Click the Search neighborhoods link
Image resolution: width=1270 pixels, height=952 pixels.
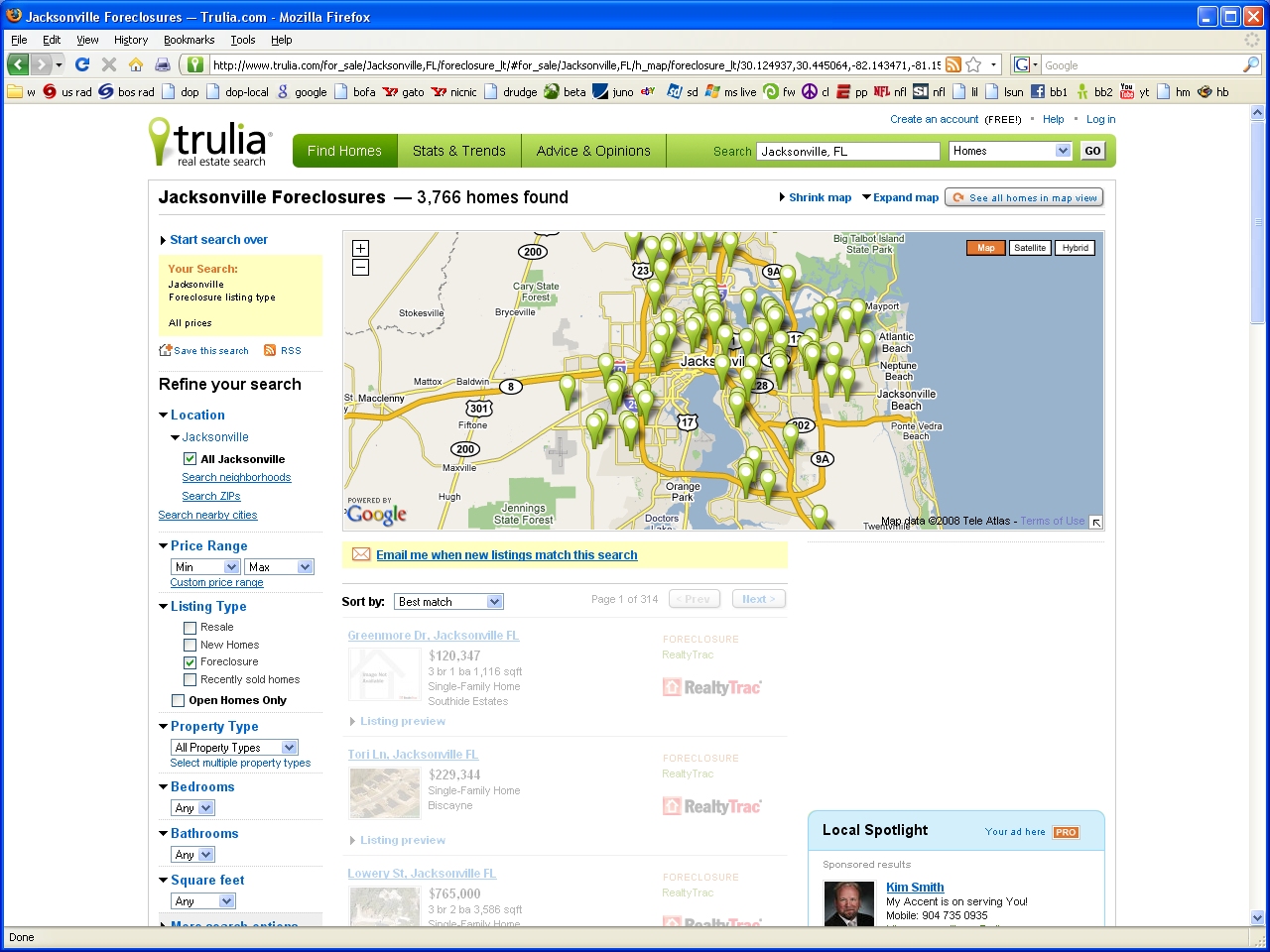pos(236,477)
